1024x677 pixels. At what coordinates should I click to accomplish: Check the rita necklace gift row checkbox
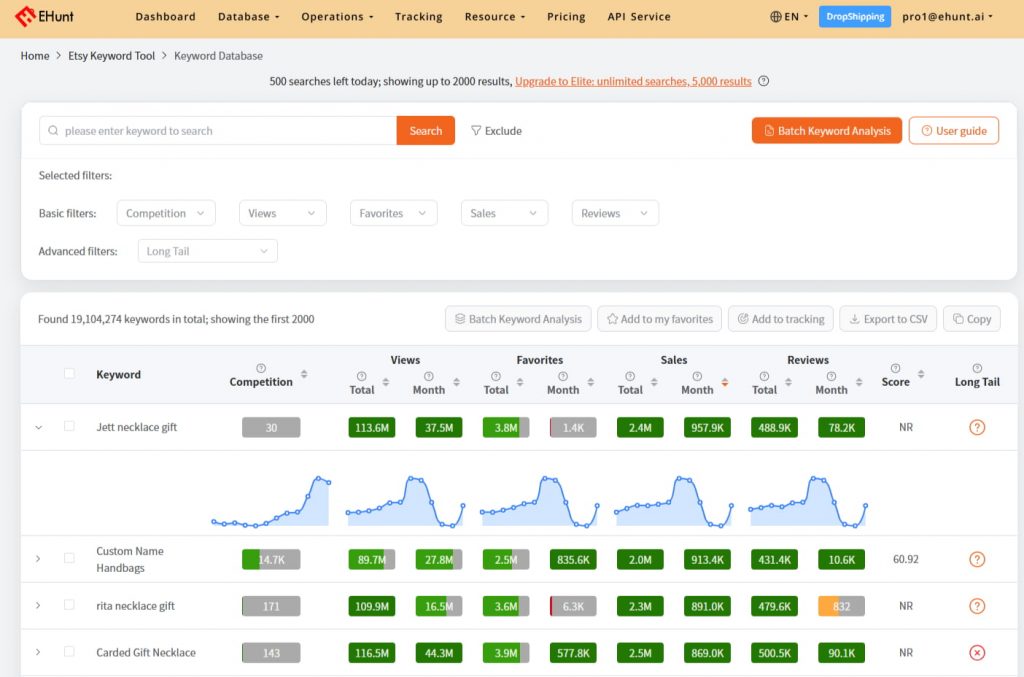point(69,605)
